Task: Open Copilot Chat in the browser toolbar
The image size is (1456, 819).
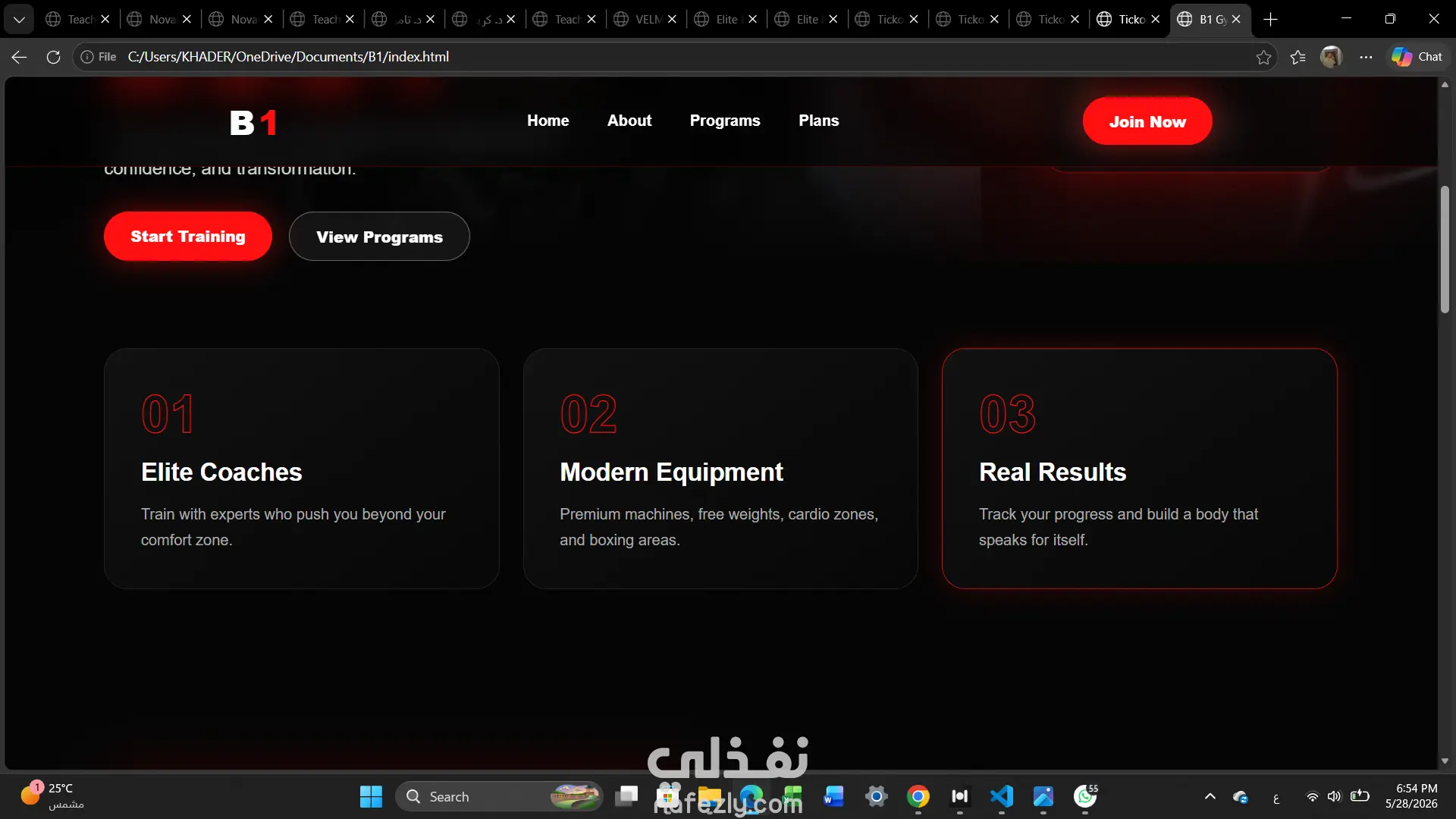Action: click(x=1417, y=57)
